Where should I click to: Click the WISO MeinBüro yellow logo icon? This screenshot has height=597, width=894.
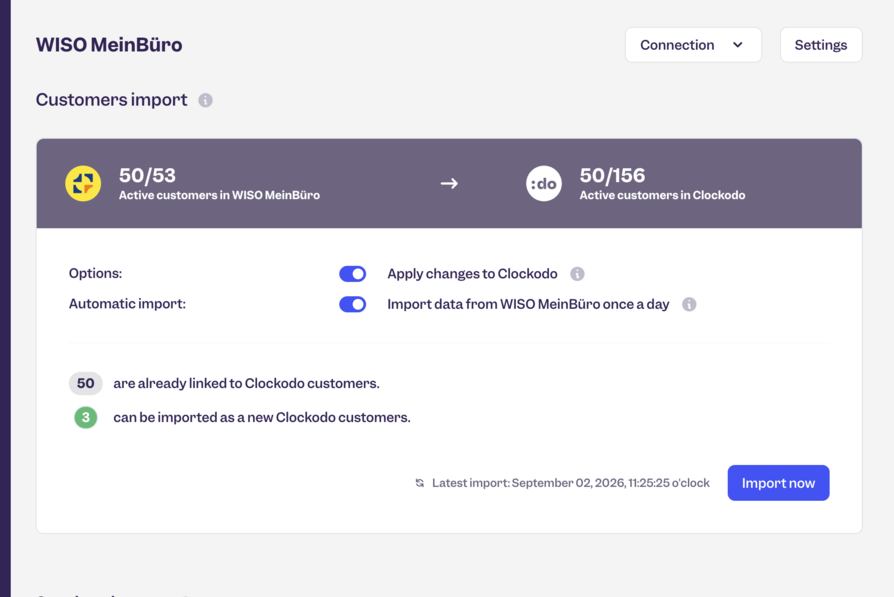(83, 184)
